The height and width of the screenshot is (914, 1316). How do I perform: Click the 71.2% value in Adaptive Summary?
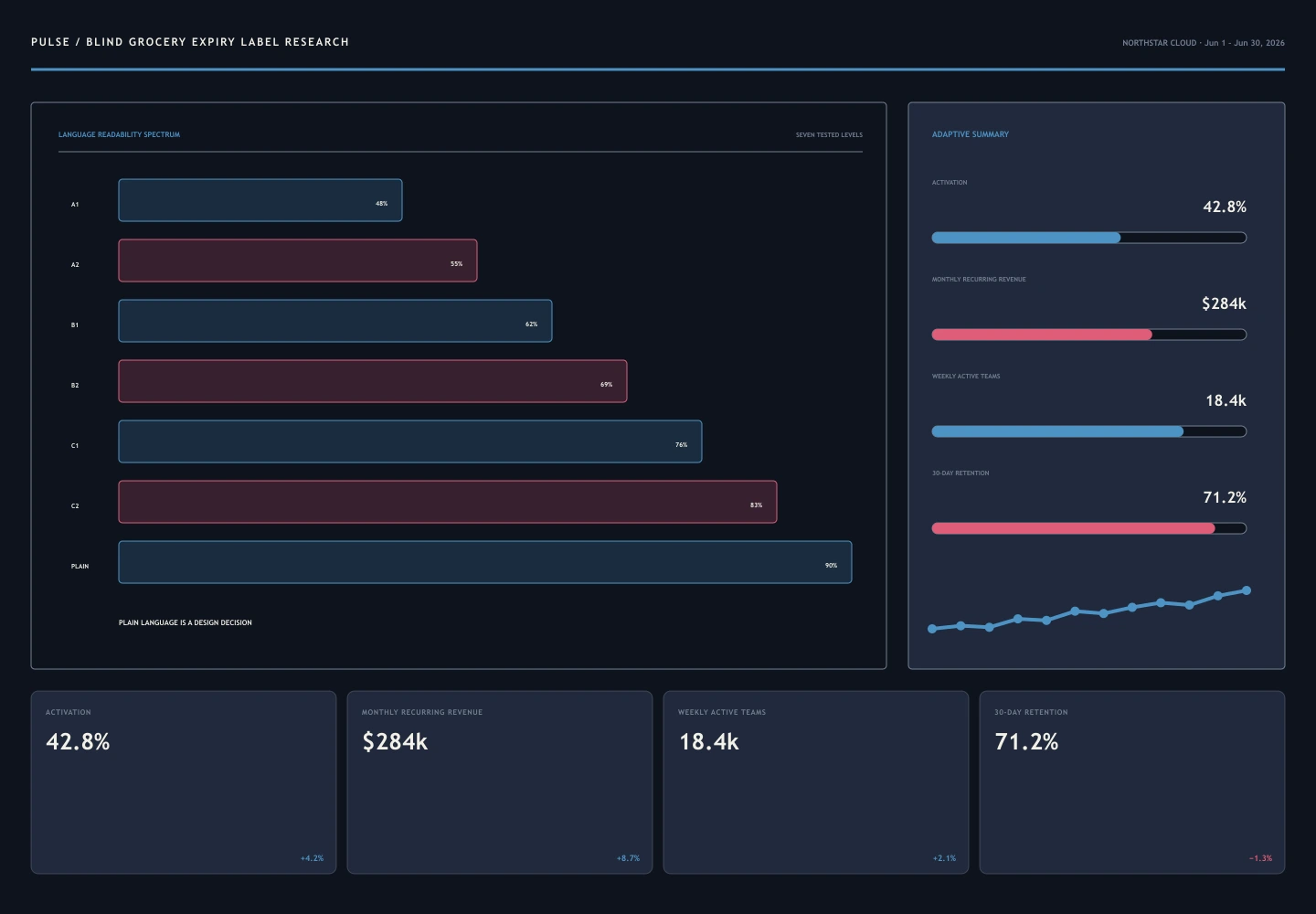pyautogui.click(x=1225, y=497)
